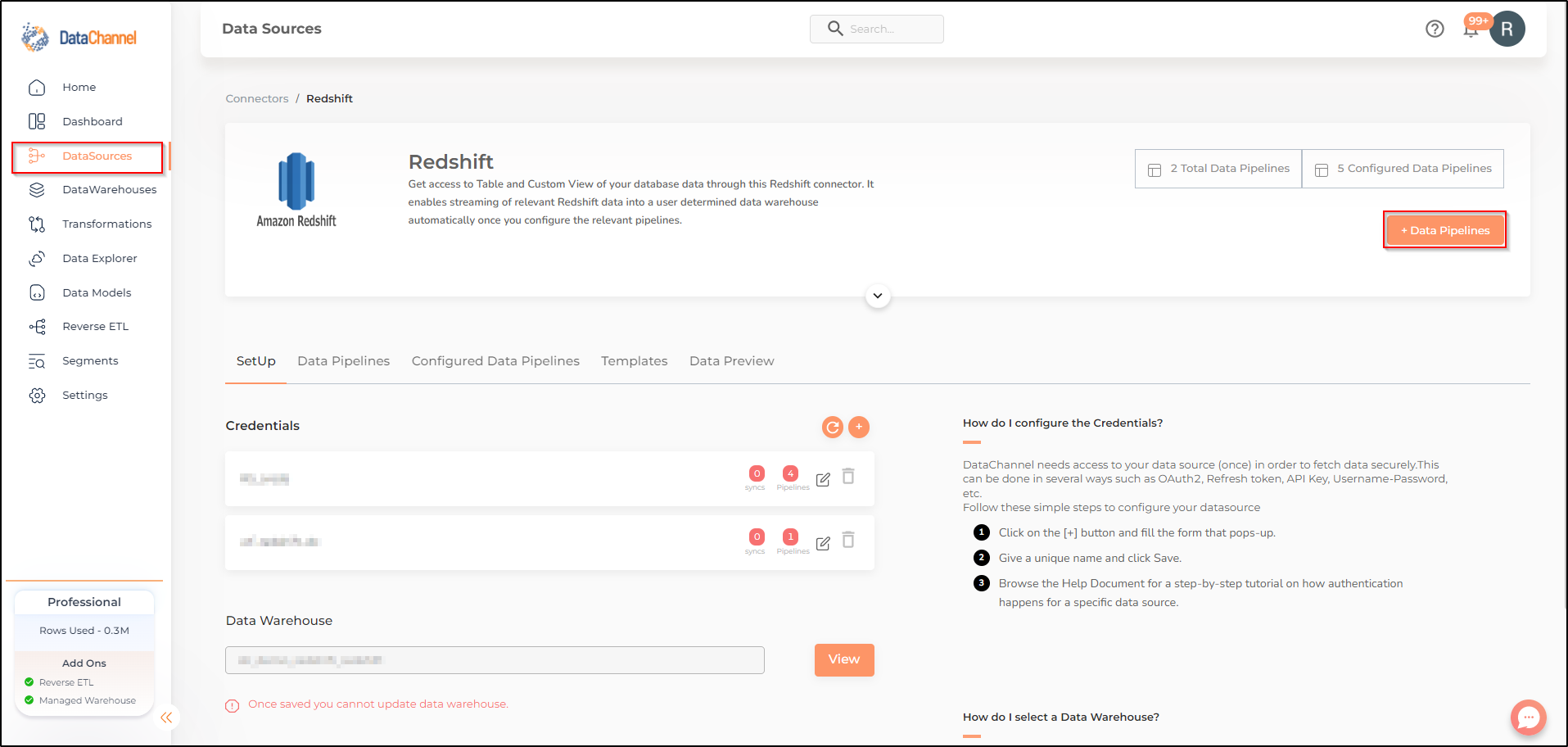Click the Rows Used - 0.3M text
Screen dimensions: 1568x747
[84, 631]
